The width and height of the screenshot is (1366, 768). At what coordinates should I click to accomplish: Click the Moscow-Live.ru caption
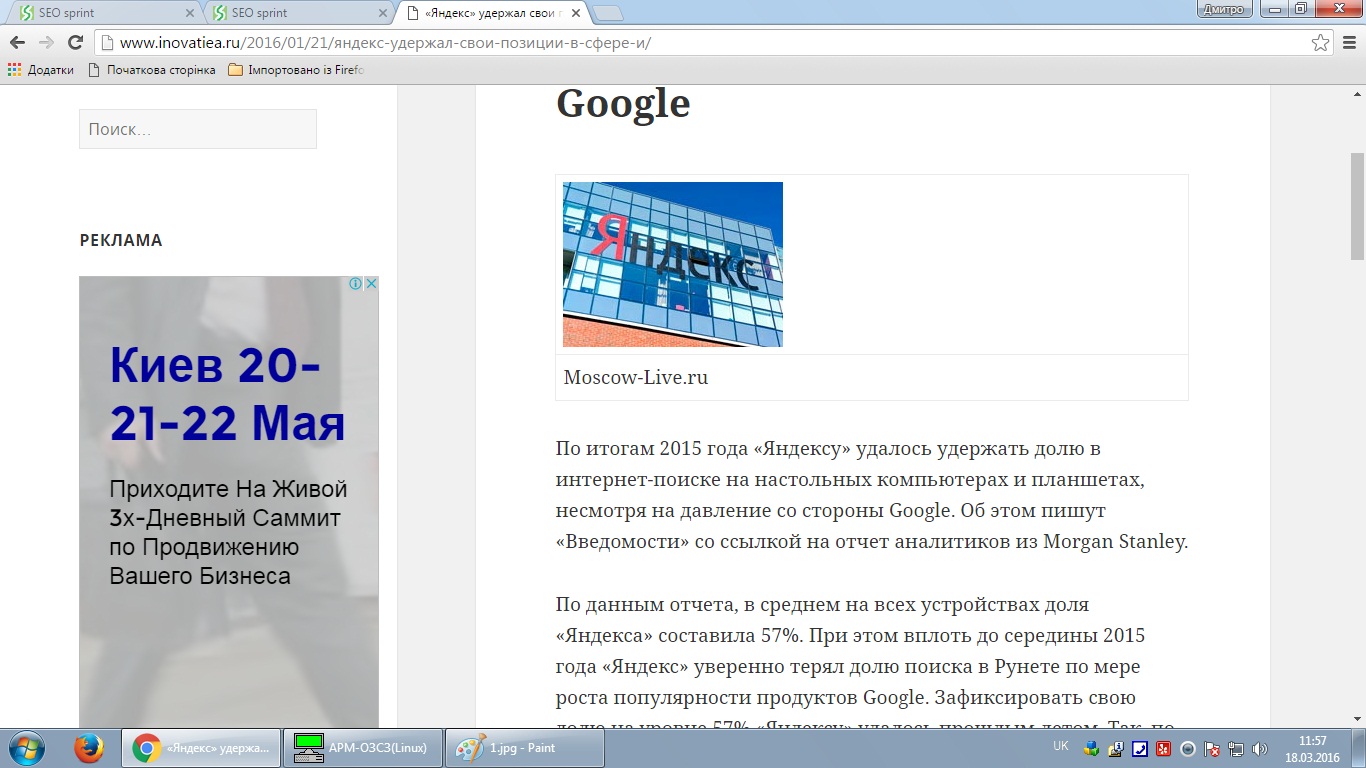636,378
